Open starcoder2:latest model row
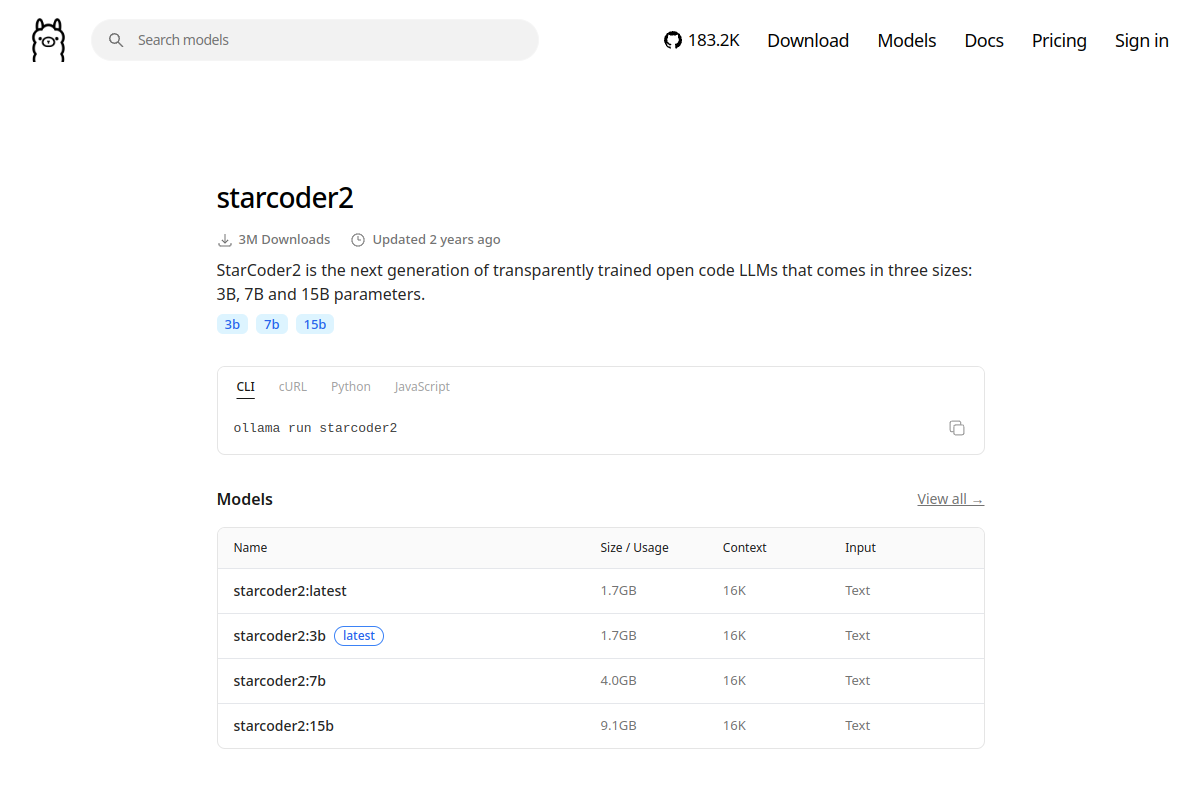This screenshot has width=1200, height=800. (601, 591)
